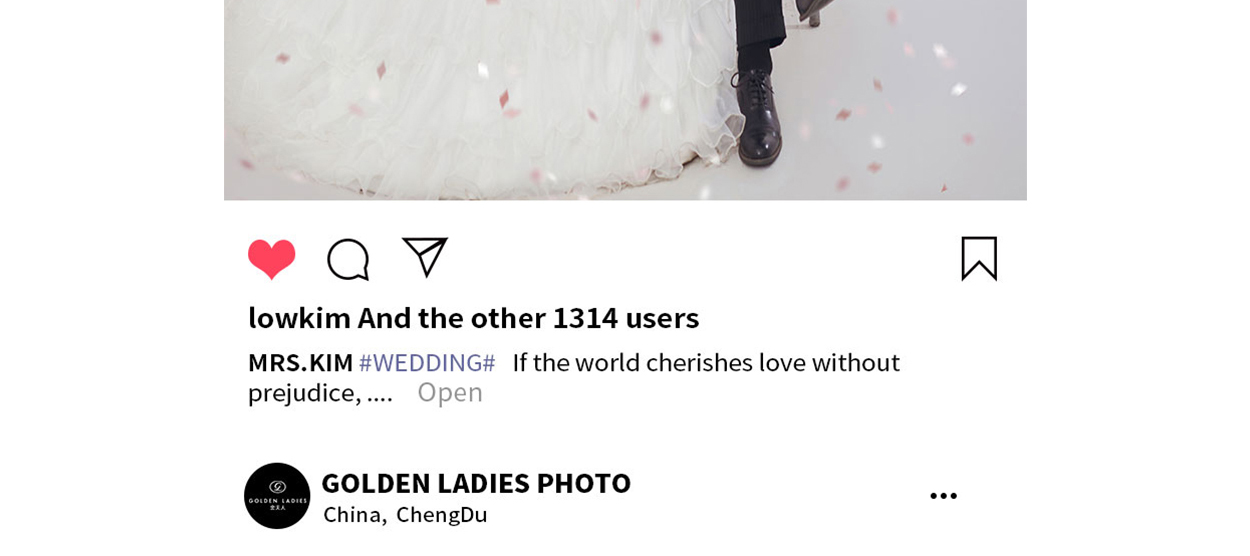Save the post with the bookmark icon
1250x556 pixels.
979,258
